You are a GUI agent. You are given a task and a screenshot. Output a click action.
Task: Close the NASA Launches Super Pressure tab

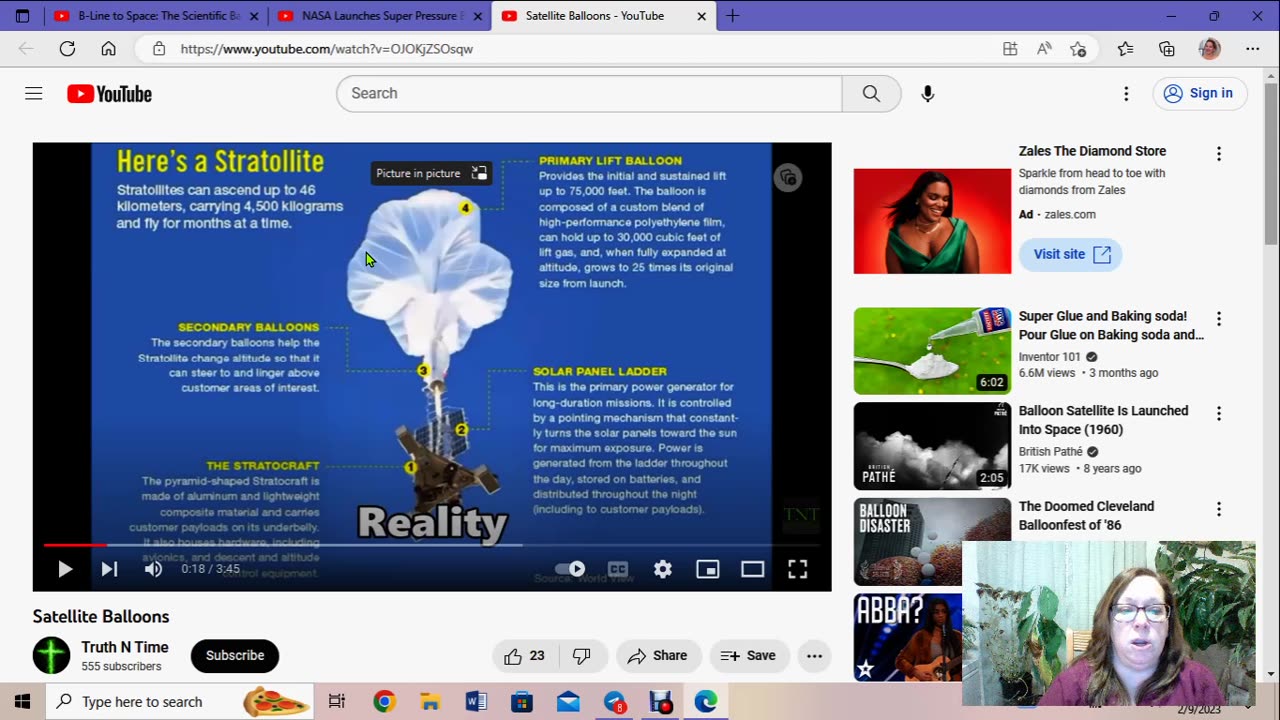point(477,16)
